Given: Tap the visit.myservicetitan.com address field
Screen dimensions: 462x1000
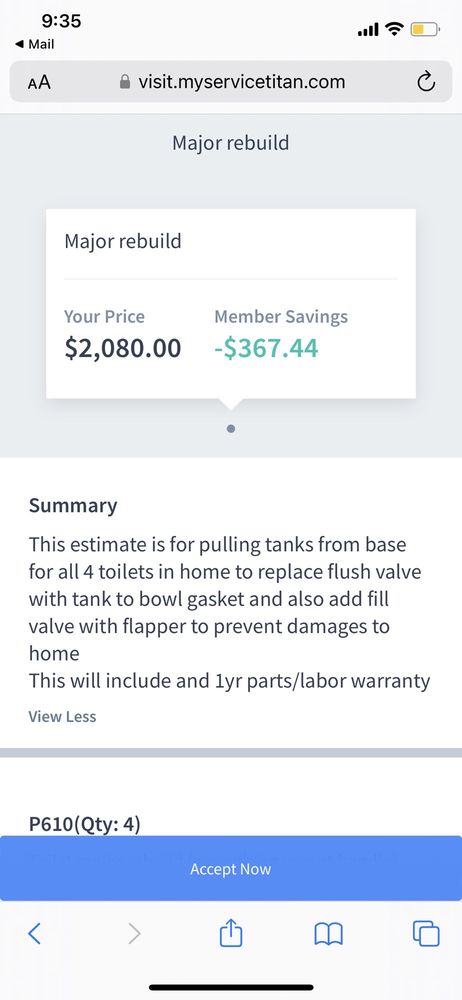Looking at the screenshot, I should click(231, 82).
